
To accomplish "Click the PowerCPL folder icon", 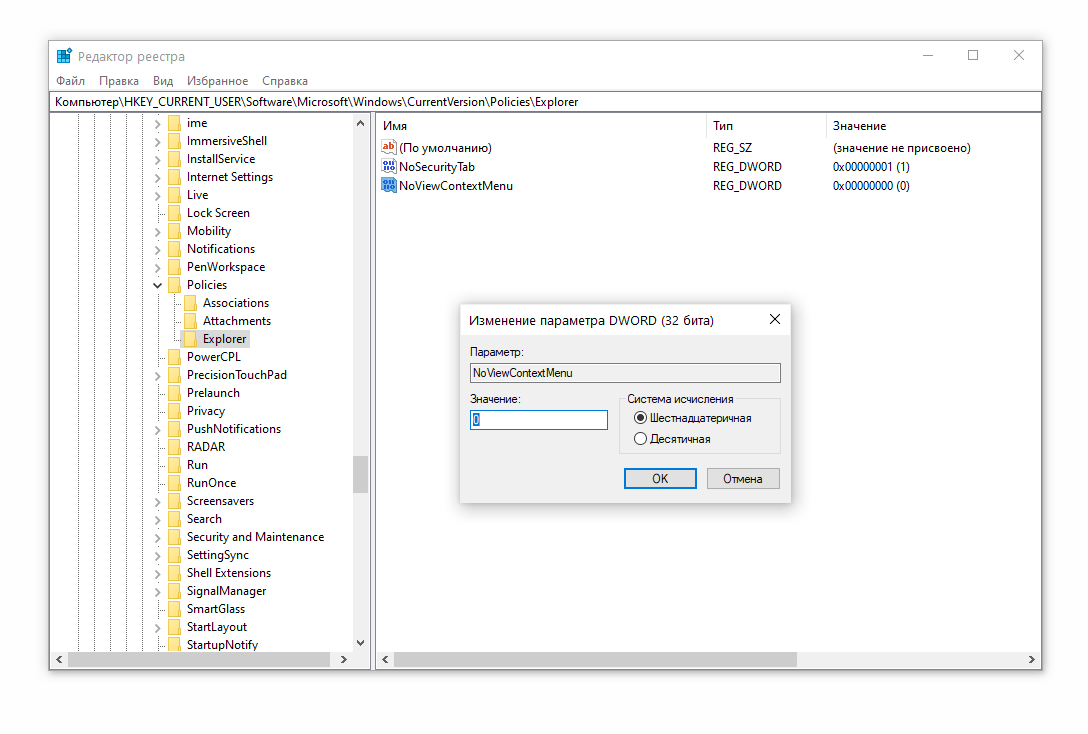I will coord(174,357).
